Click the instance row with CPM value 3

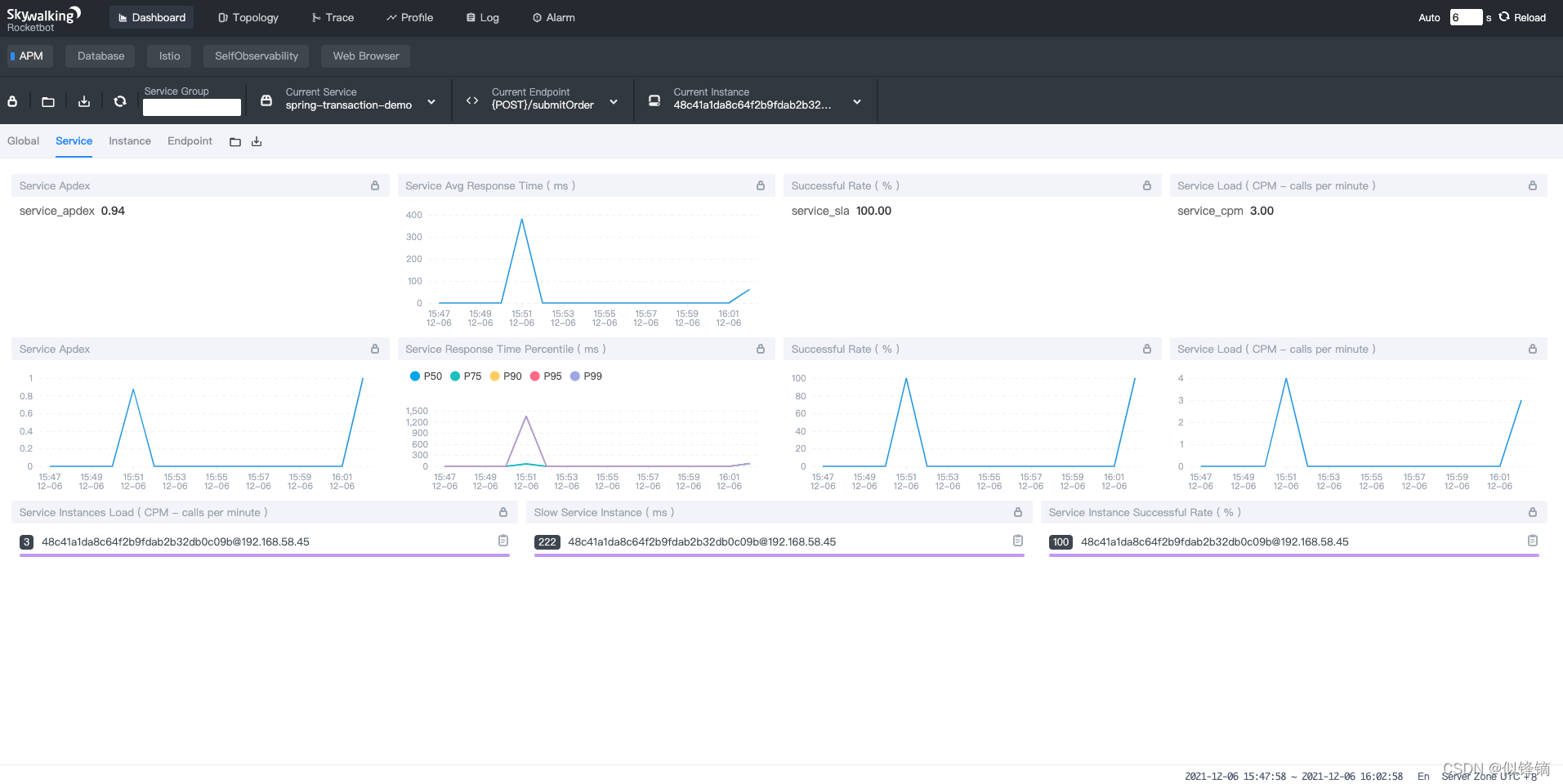coord(265,544)
